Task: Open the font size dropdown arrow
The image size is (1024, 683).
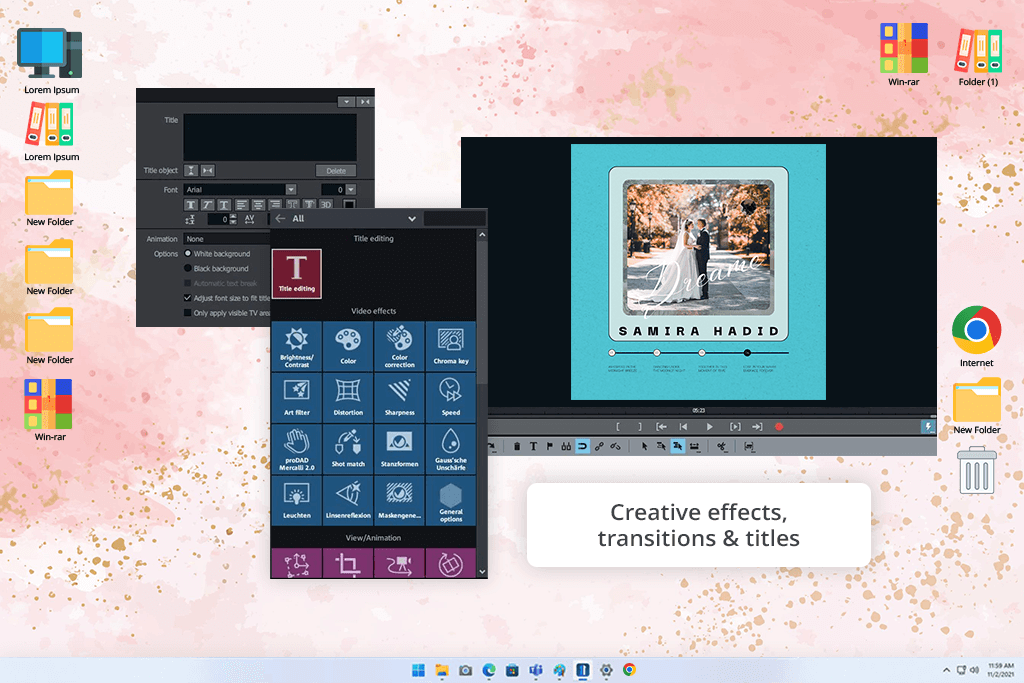Action: tap(351, 189)
